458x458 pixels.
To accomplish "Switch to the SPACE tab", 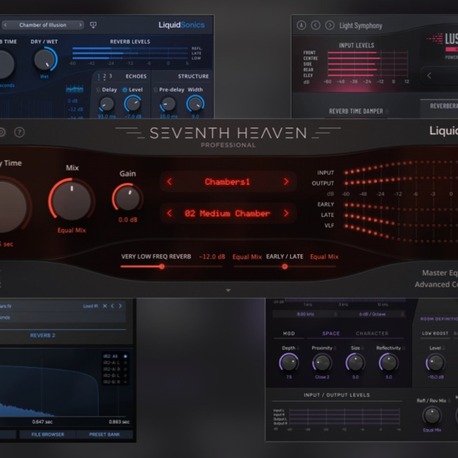I will (331, 333).
